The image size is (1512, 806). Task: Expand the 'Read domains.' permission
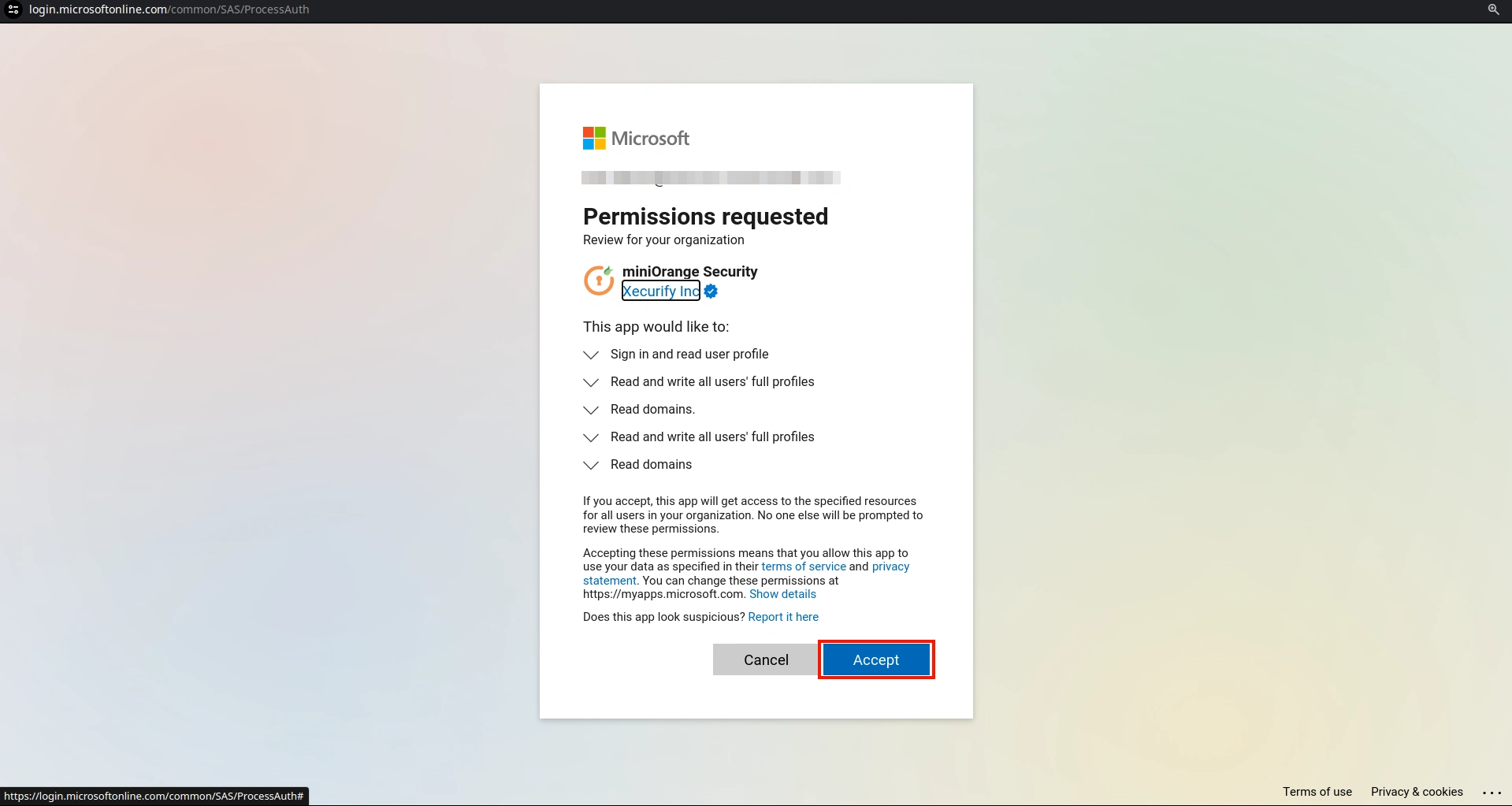click(591, 410)
